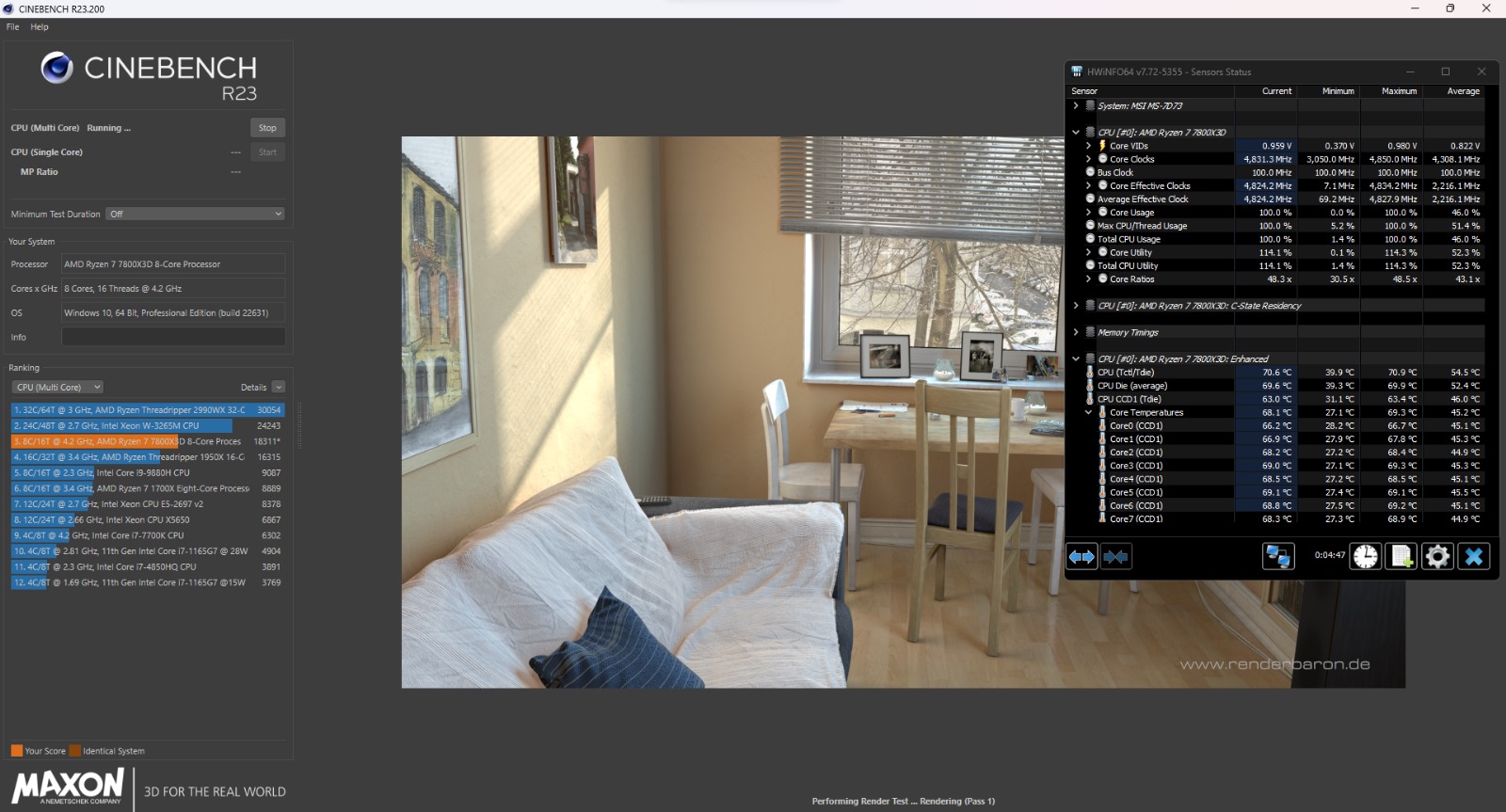Click Start for CPU Single Core
Screen dimensions: 1506x812
(267, 152)
